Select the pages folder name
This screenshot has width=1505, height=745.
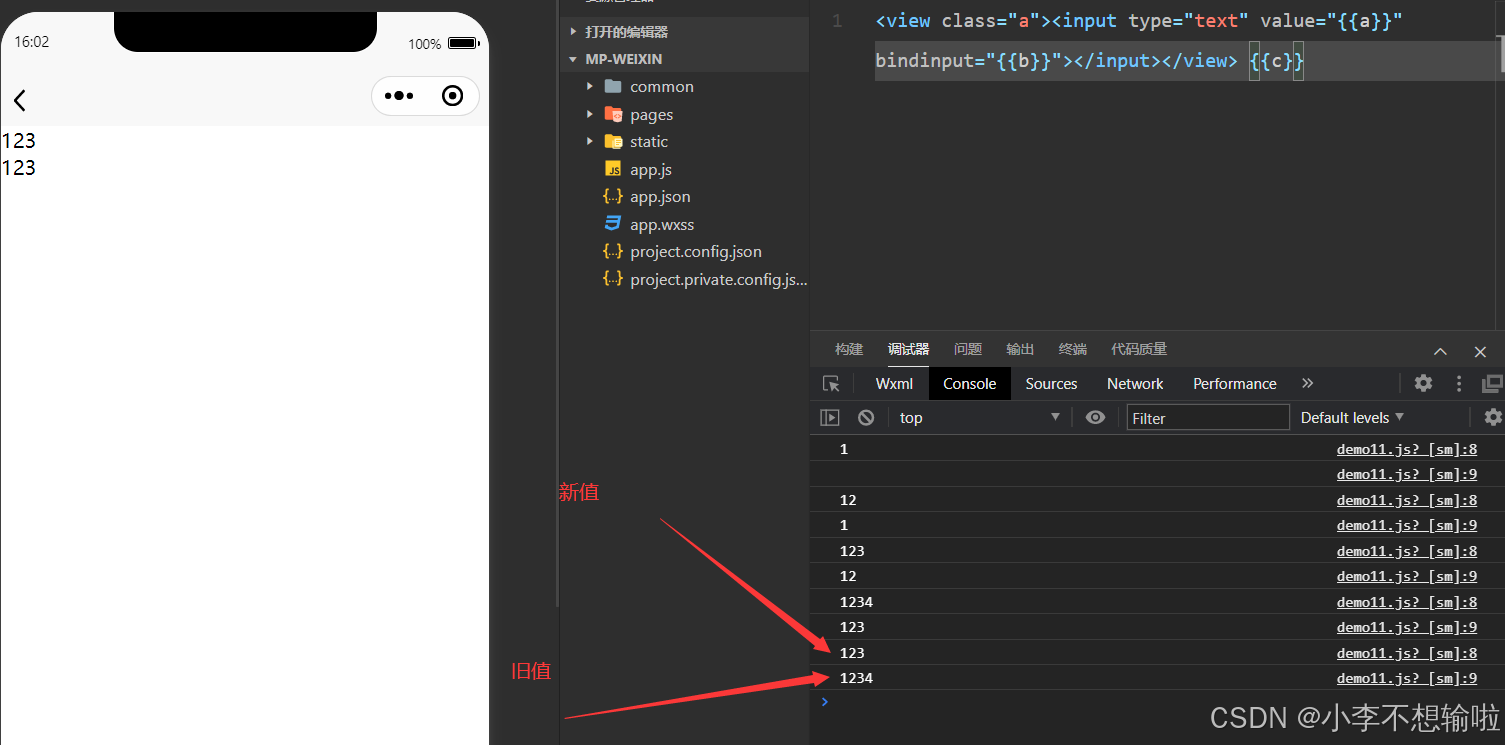(x=651, y=114)
